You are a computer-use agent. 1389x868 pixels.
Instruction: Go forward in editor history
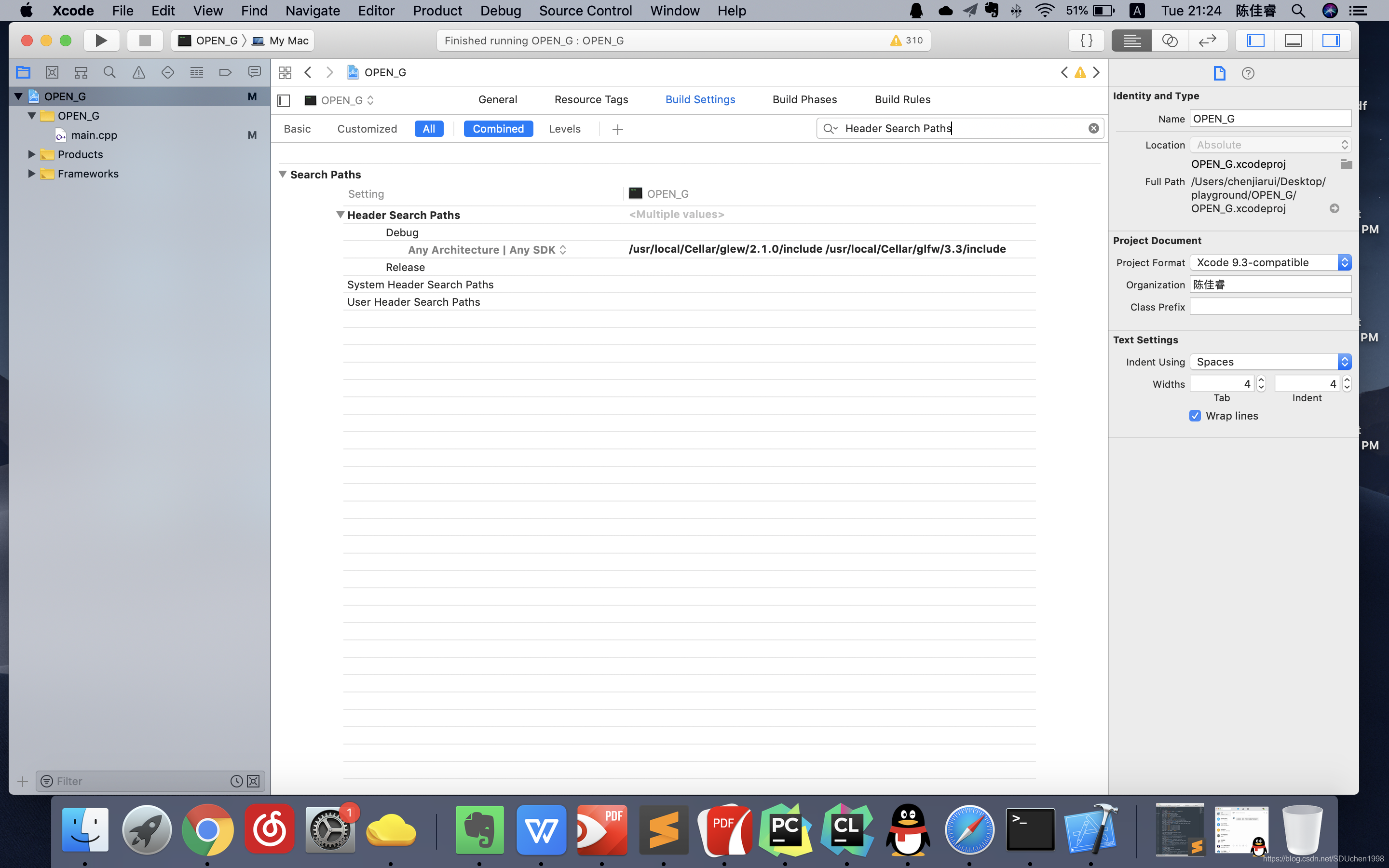click(x=329, y=72)
